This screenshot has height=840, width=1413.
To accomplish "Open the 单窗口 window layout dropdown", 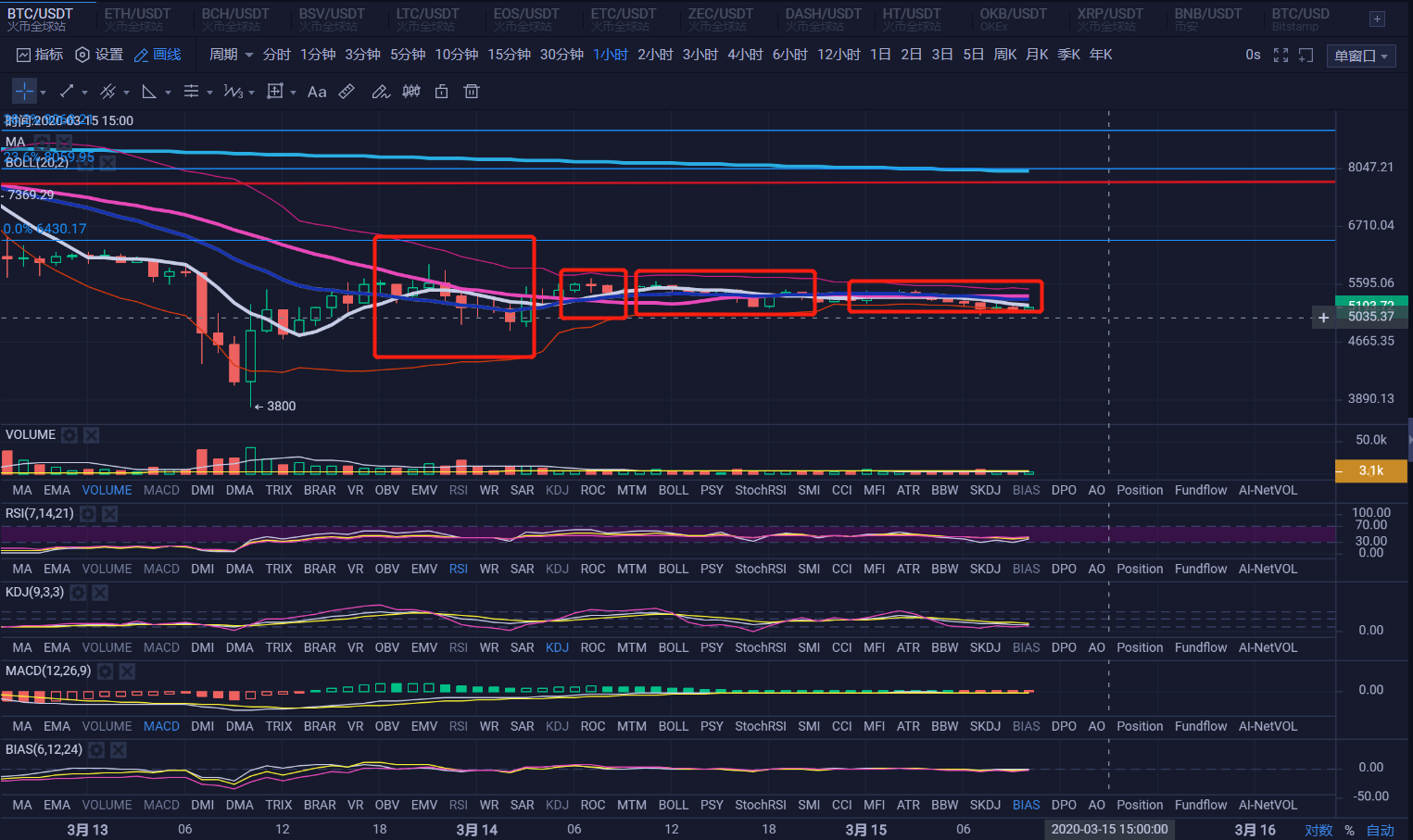I will [x=1361, y=56].
